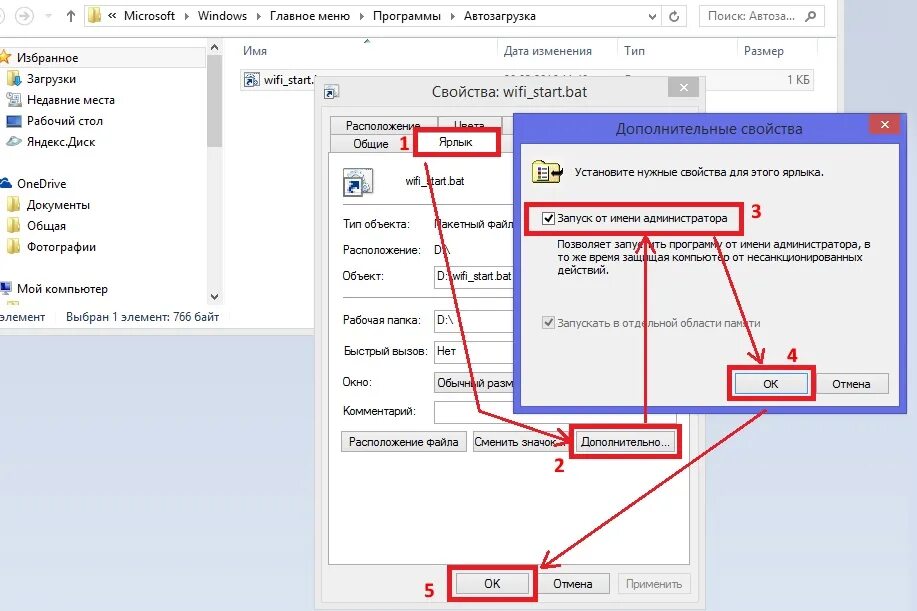Expand the Windows breadcrumb arrow
917x611 pixels.
tap(258, 16)
